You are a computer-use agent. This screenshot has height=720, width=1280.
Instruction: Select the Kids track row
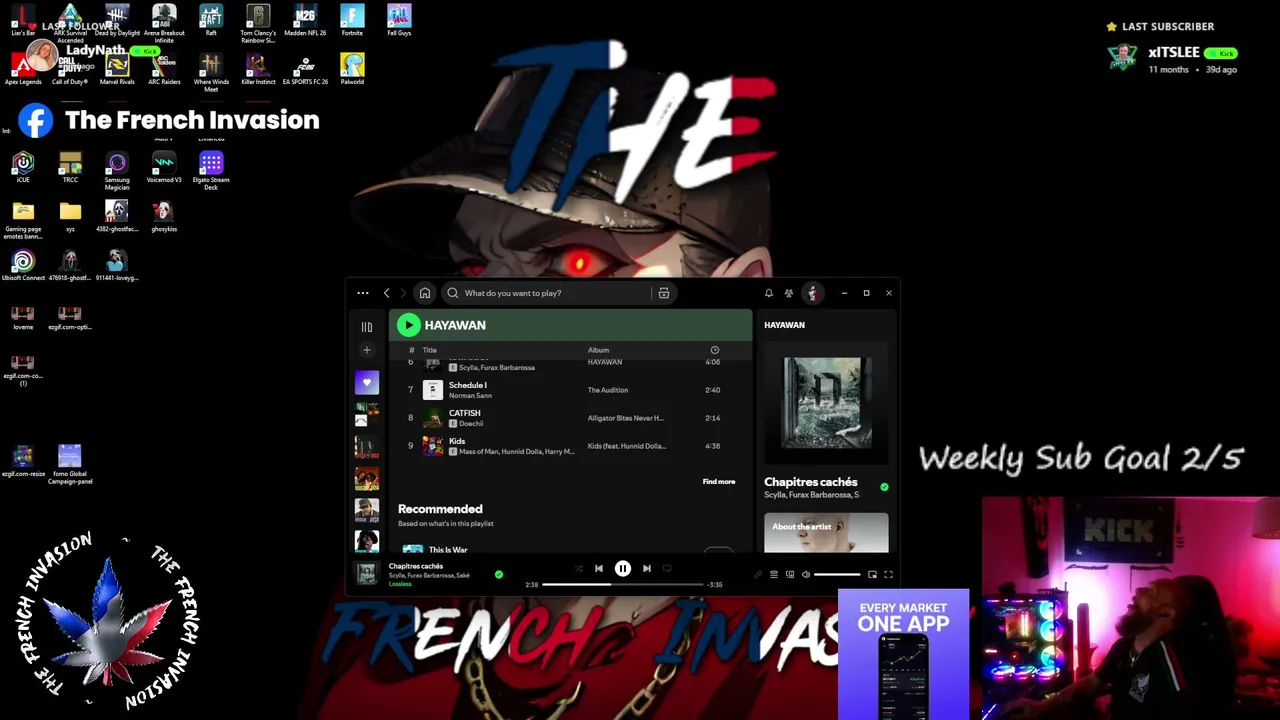570,446
